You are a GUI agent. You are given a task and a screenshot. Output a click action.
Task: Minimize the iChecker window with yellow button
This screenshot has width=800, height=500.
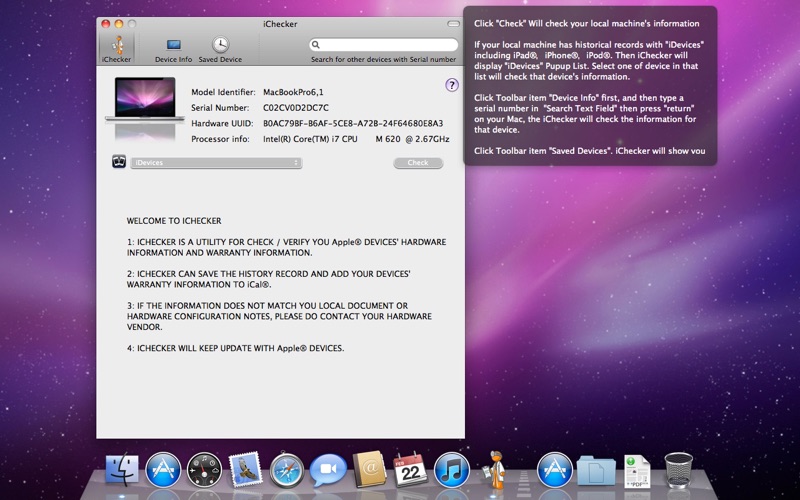[119, 24]
